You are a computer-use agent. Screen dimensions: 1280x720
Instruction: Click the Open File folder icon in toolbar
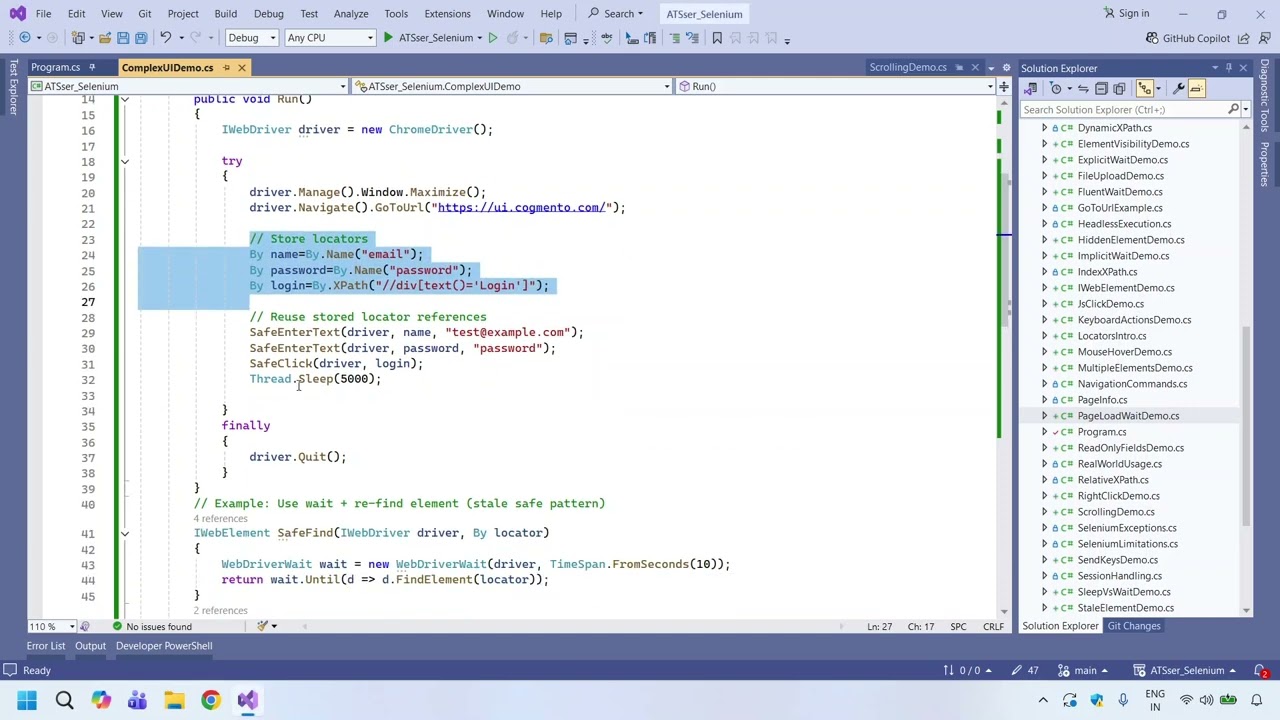(x=104, y=38)
